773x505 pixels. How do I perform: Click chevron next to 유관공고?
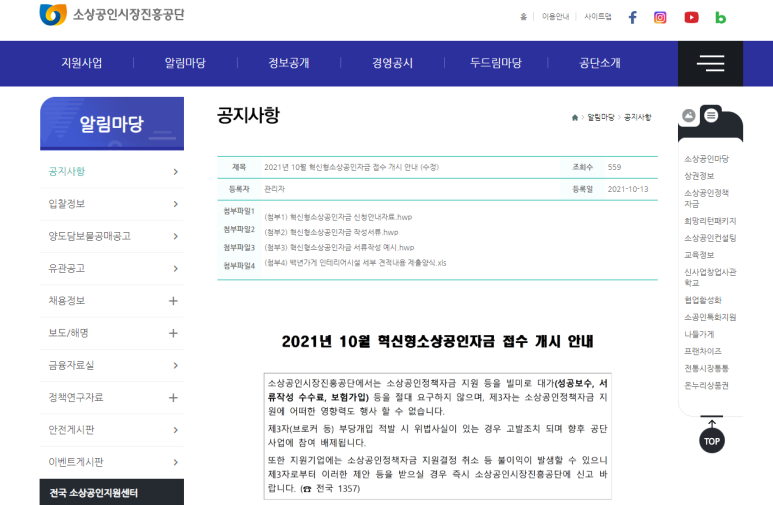pyautogui.click(x=176, y=268)
